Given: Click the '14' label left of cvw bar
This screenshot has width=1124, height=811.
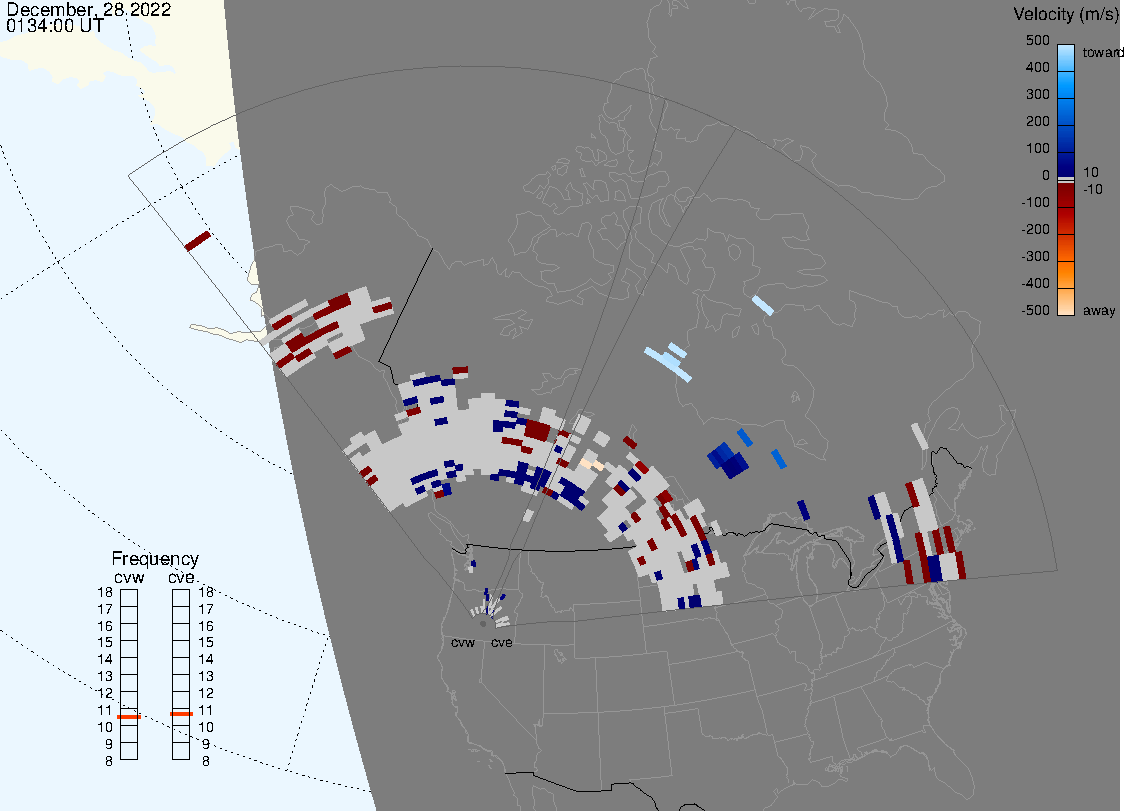Looking at the screenshot, I should pos(105,660).
